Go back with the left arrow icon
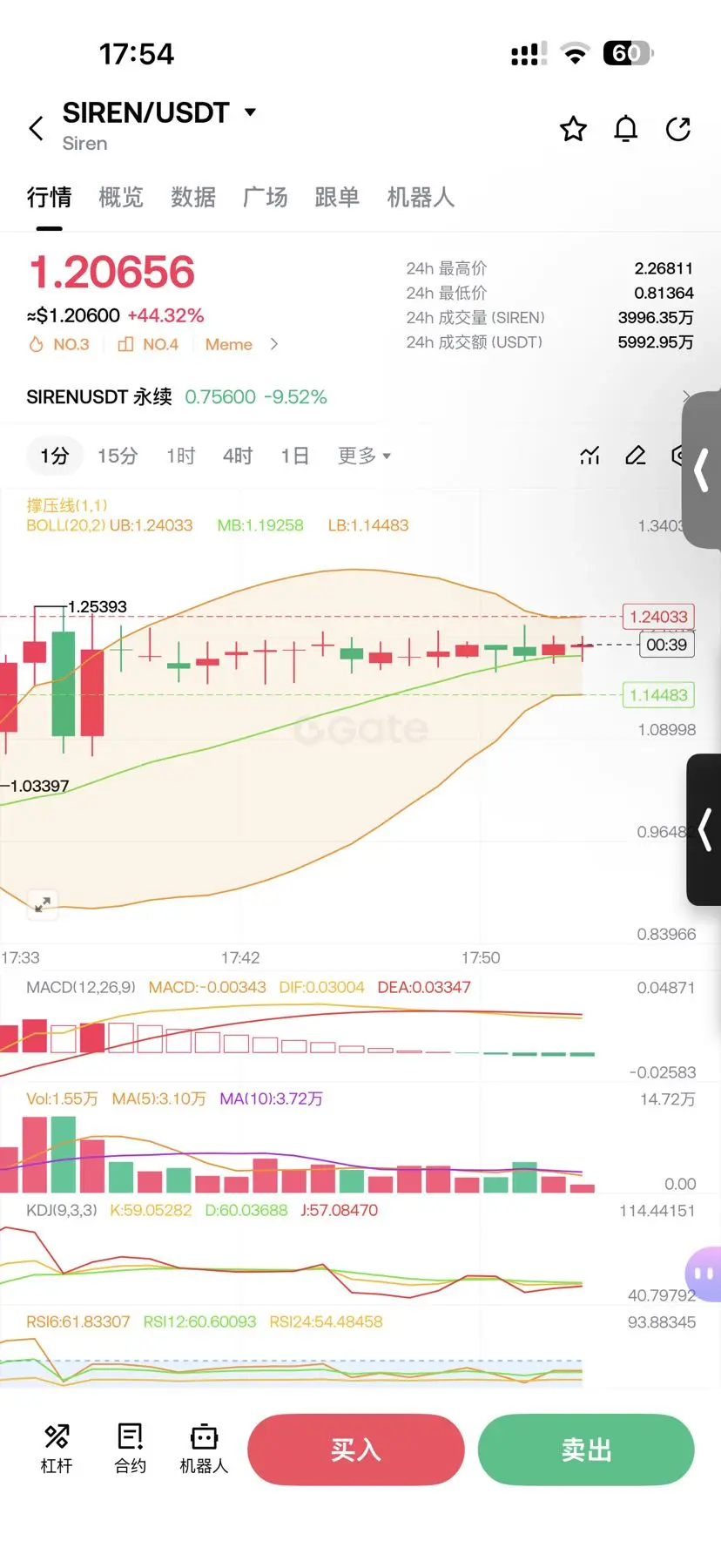The height and width of the screenshot is (1568, 721). pos(36,129)
